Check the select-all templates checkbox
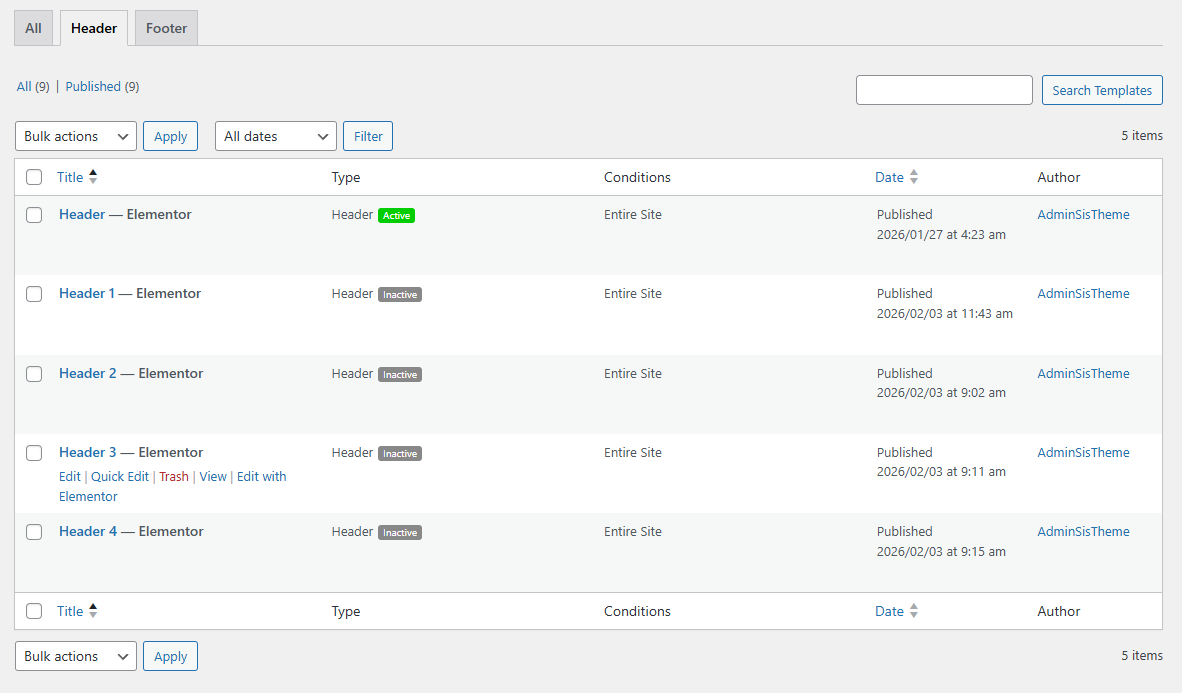The image size is (1182, 693). [x=34, y=176]
